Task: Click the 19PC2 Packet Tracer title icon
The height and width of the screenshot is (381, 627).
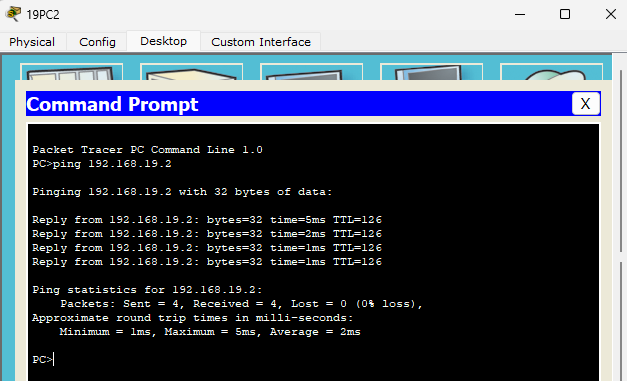Action: [x=13, y=14]
